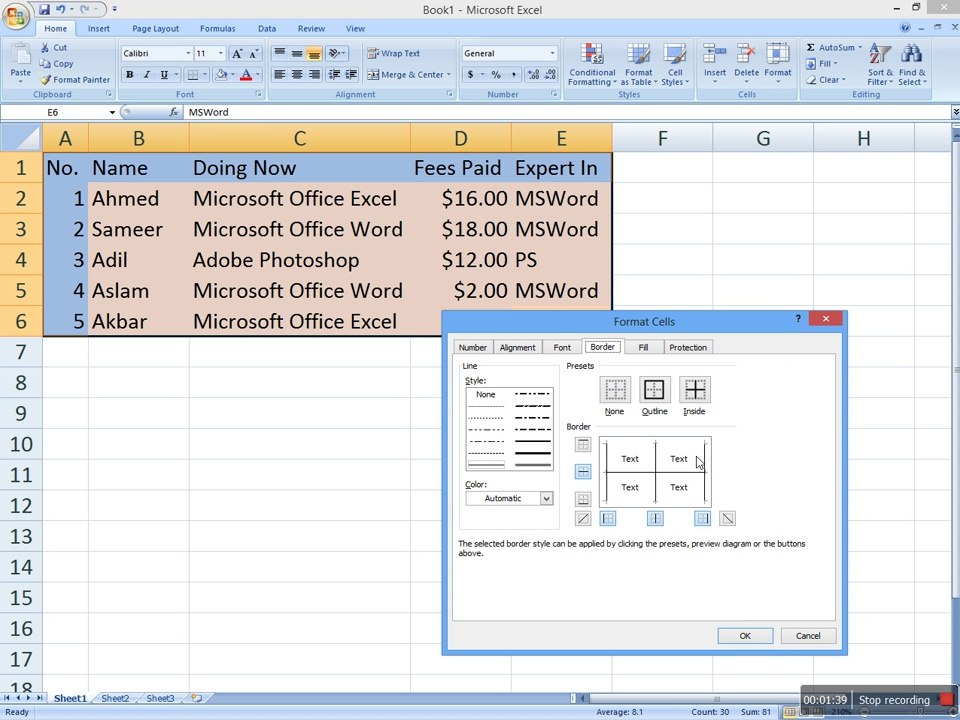Image resolution: width=960 pixels, height=720 pixels.
Task: Choose font color red A swatch
Action: pyautogui.click(x=246, y=75)
